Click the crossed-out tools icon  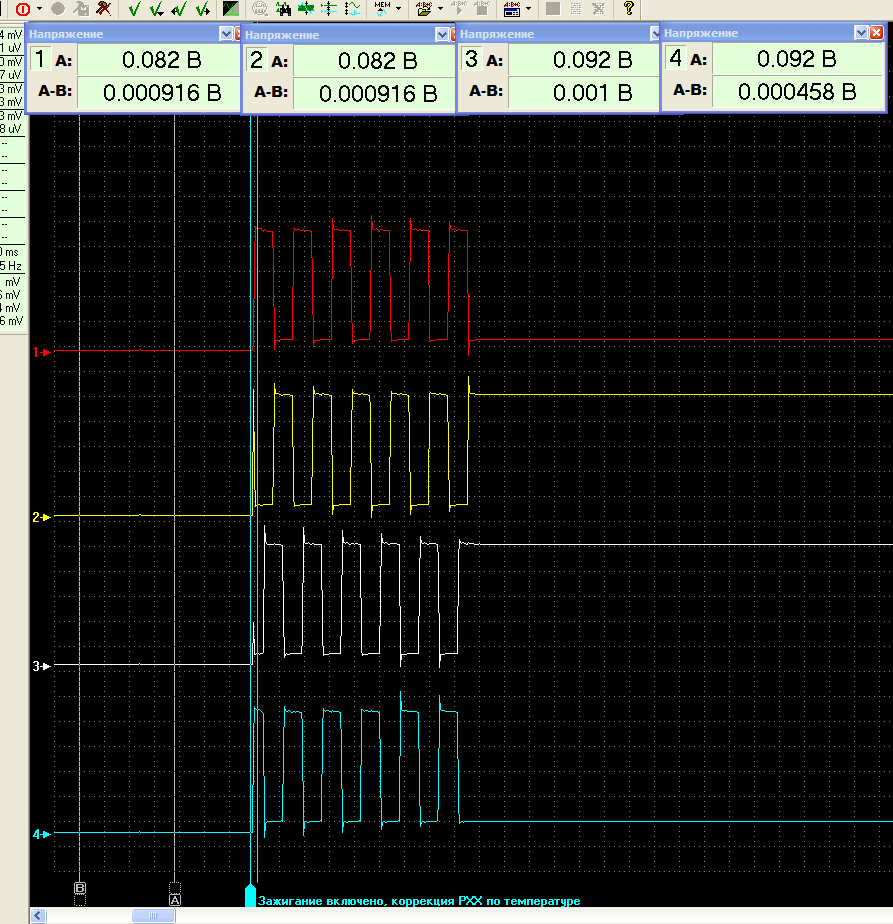point(104,9)
